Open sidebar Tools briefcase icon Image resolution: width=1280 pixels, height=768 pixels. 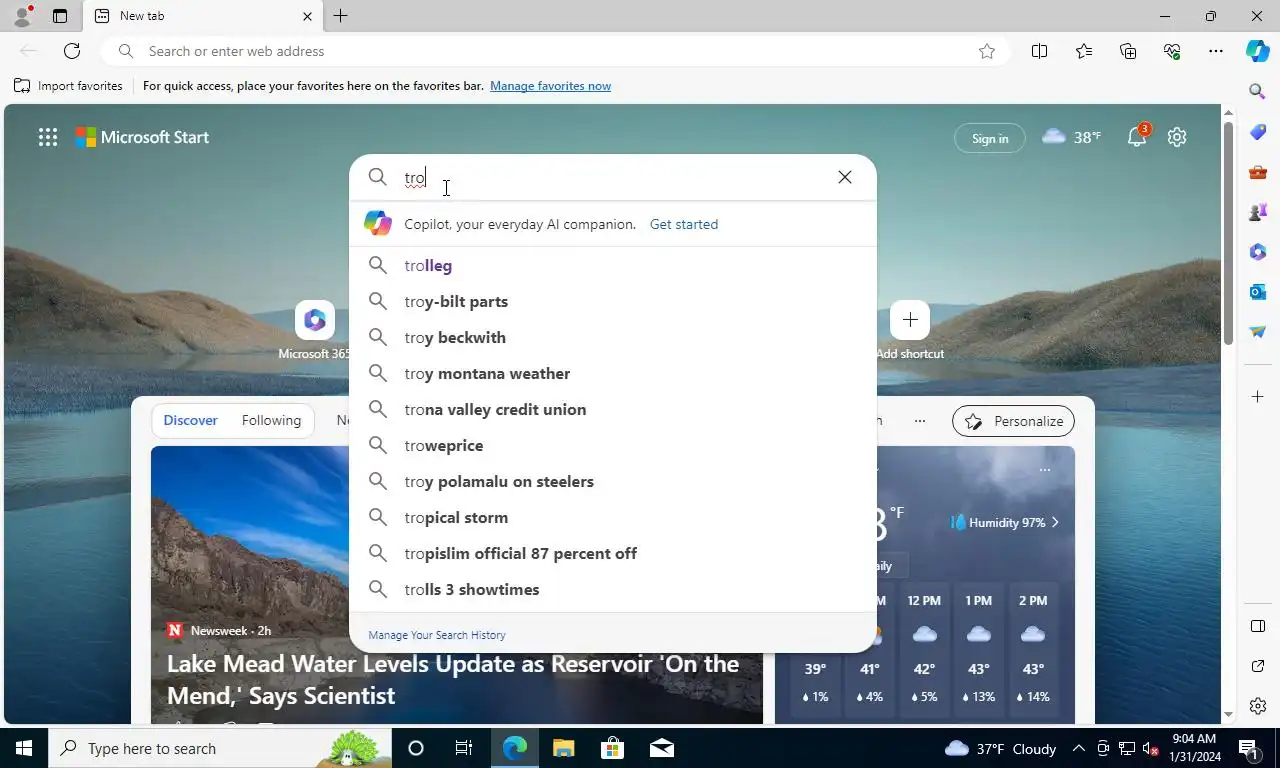(1258, 172)
